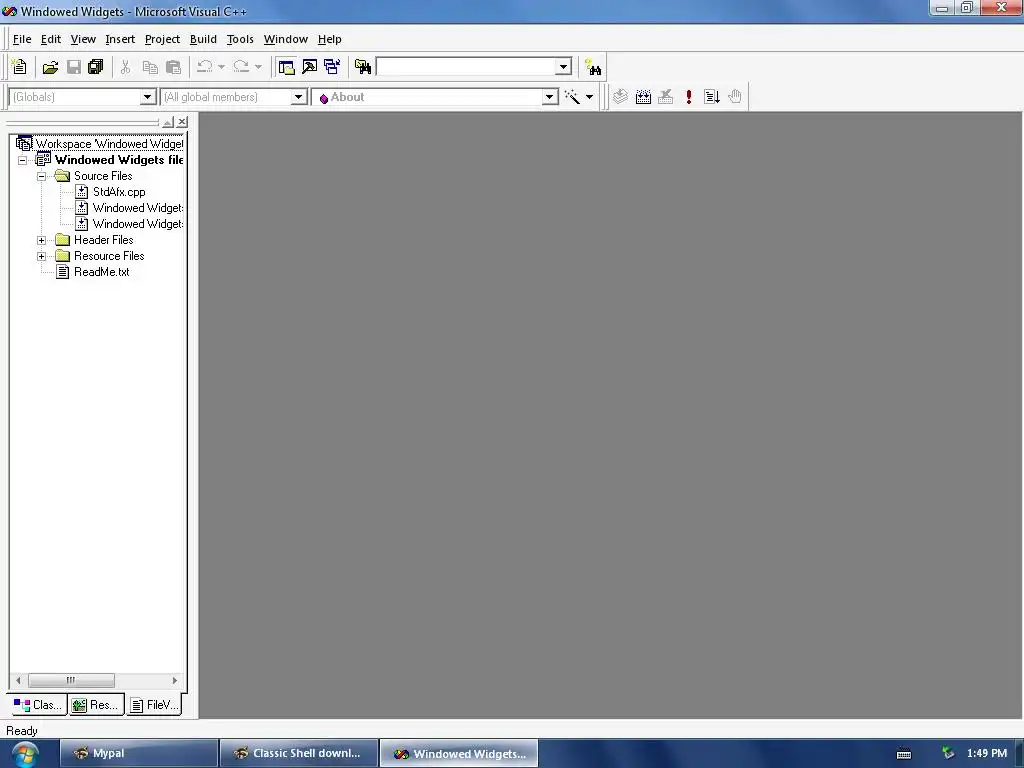
Task: Open the Help menu
Action: (329, 39)
